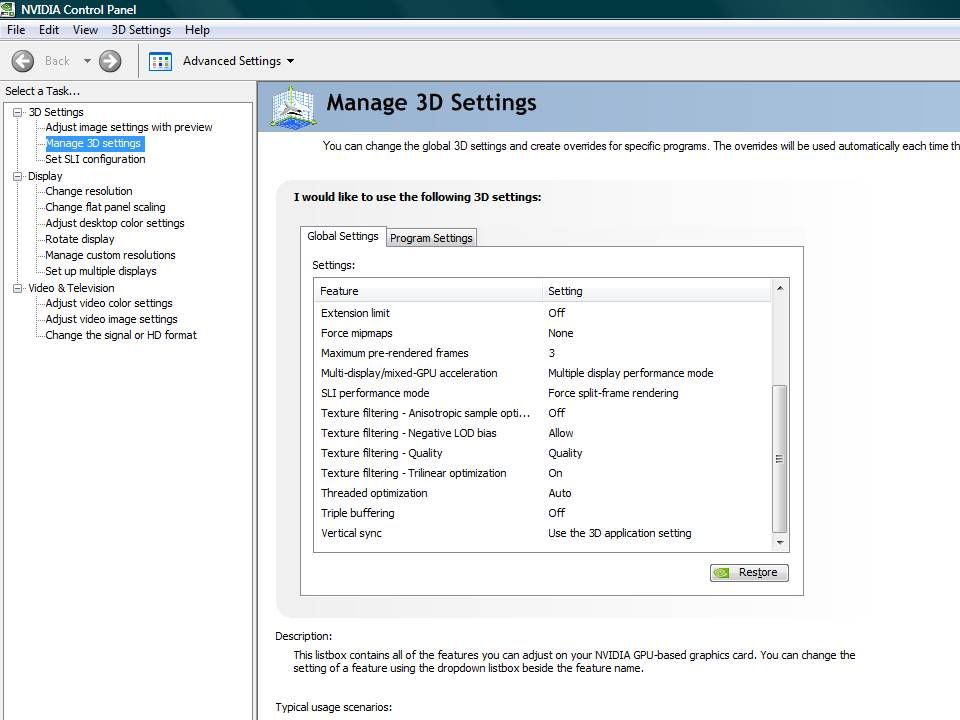The height and width of the screenshot is (720, 960).
Task: Click the Forward arrow button
Action: [x=110, y=61]
